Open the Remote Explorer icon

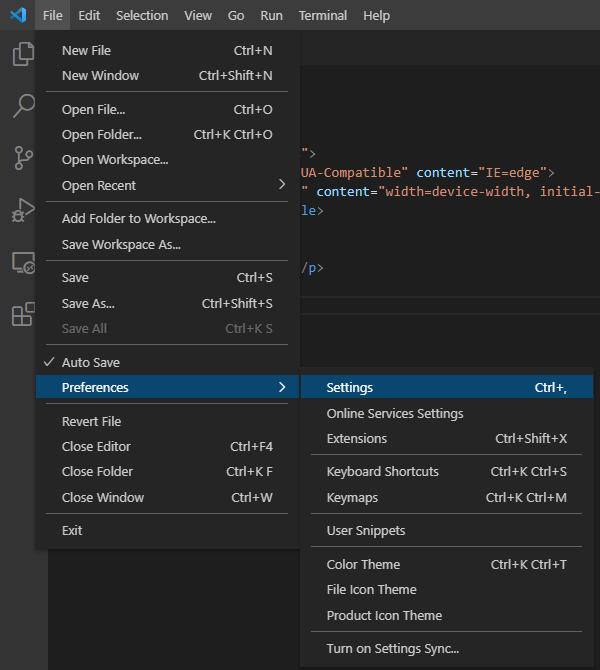click(x=23, y=262)
